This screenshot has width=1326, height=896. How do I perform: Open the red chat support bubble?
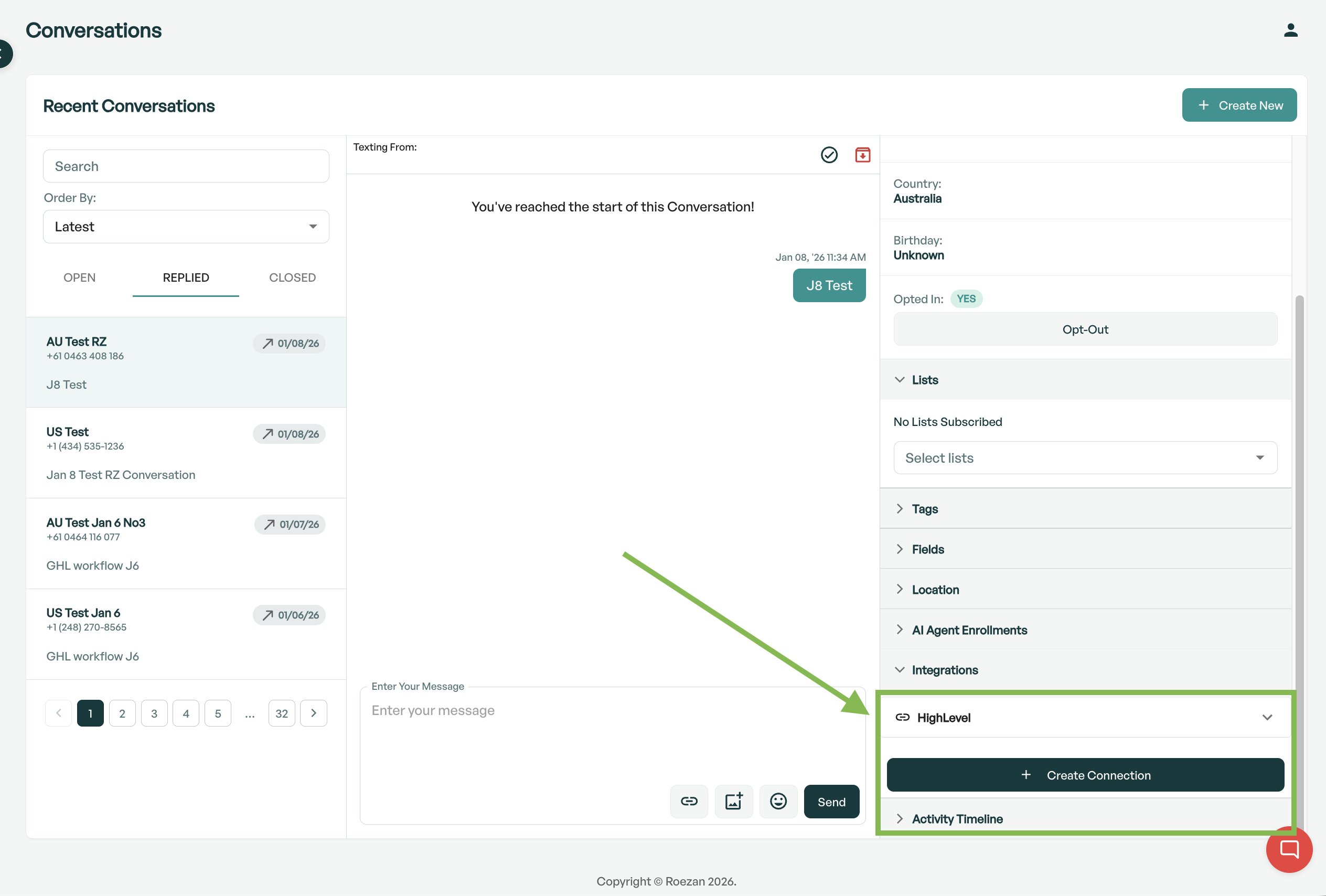(x=1288, y=849)
